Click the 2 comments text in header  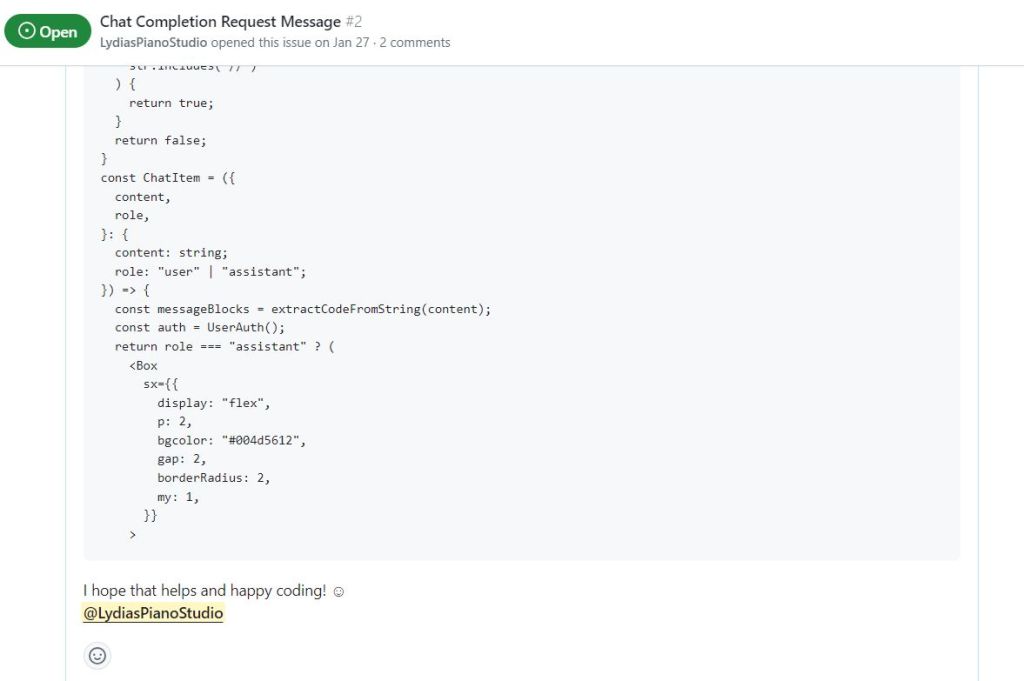tap(414, 42)
